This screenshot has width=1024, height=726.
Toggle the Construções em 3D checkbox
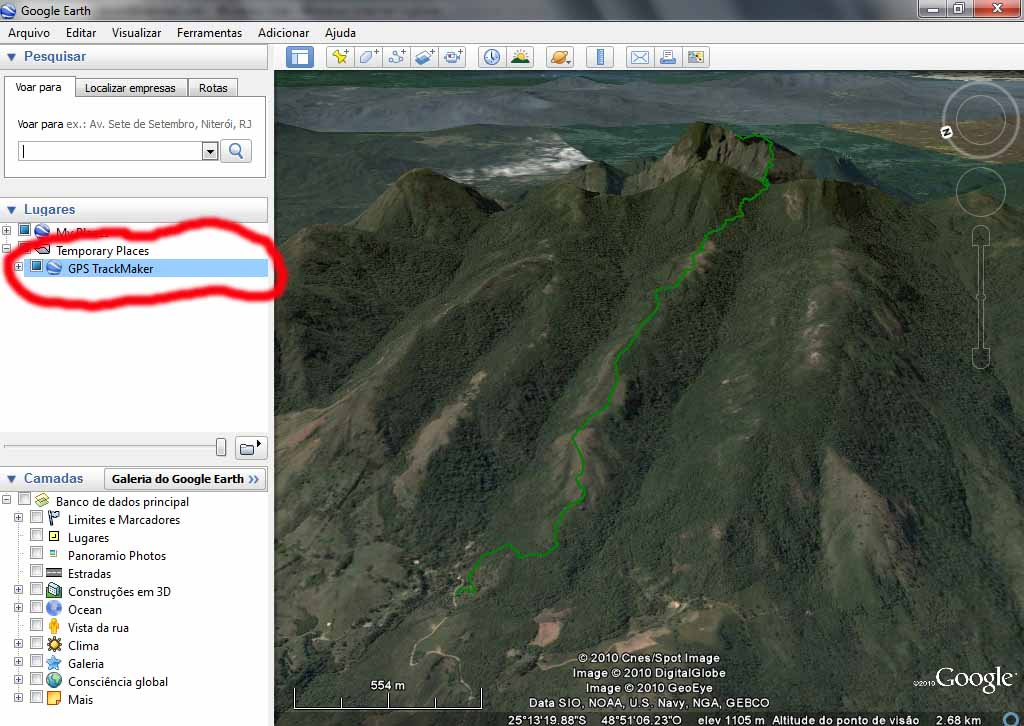click(x=37, y=591)
